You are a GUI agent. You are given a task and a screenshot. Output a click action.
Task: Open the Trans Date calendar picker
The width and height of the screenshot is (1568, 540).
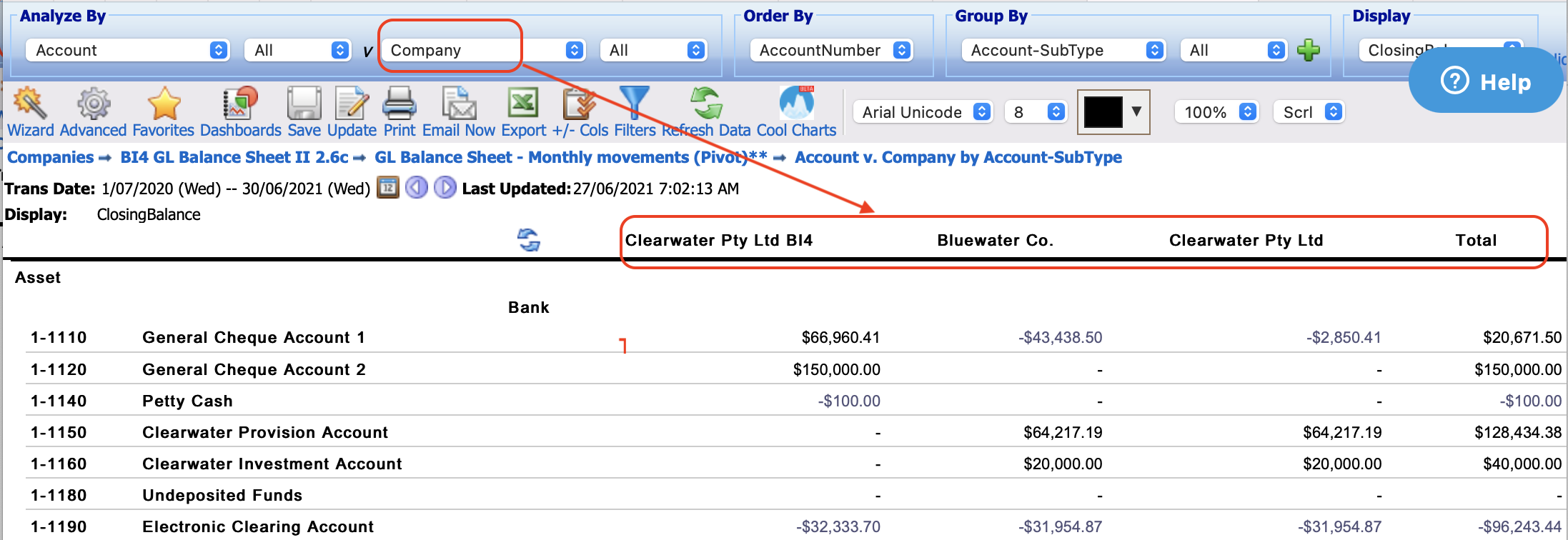[x=387, y=188]
